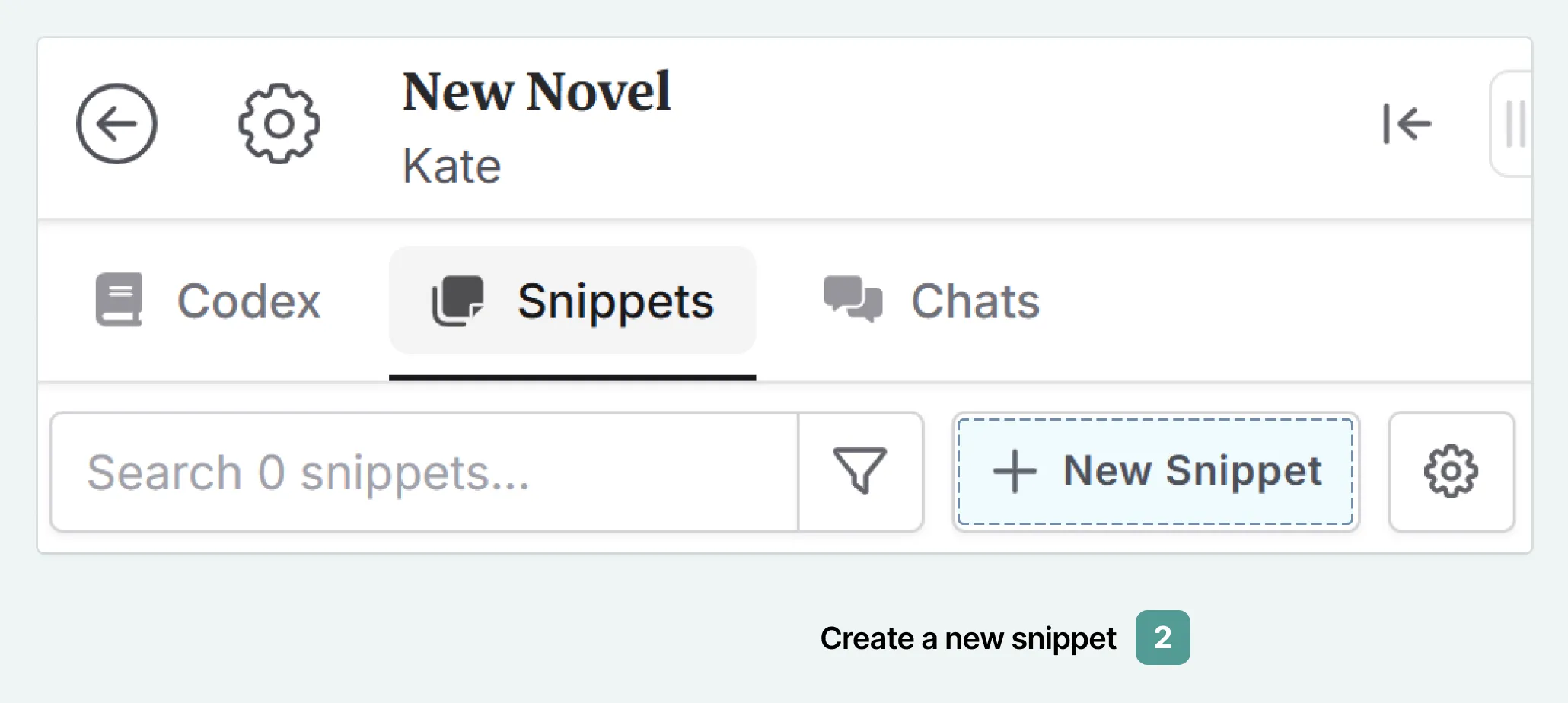
Task: Click the plus sign on New Snippet
Action: (1015, 470)
